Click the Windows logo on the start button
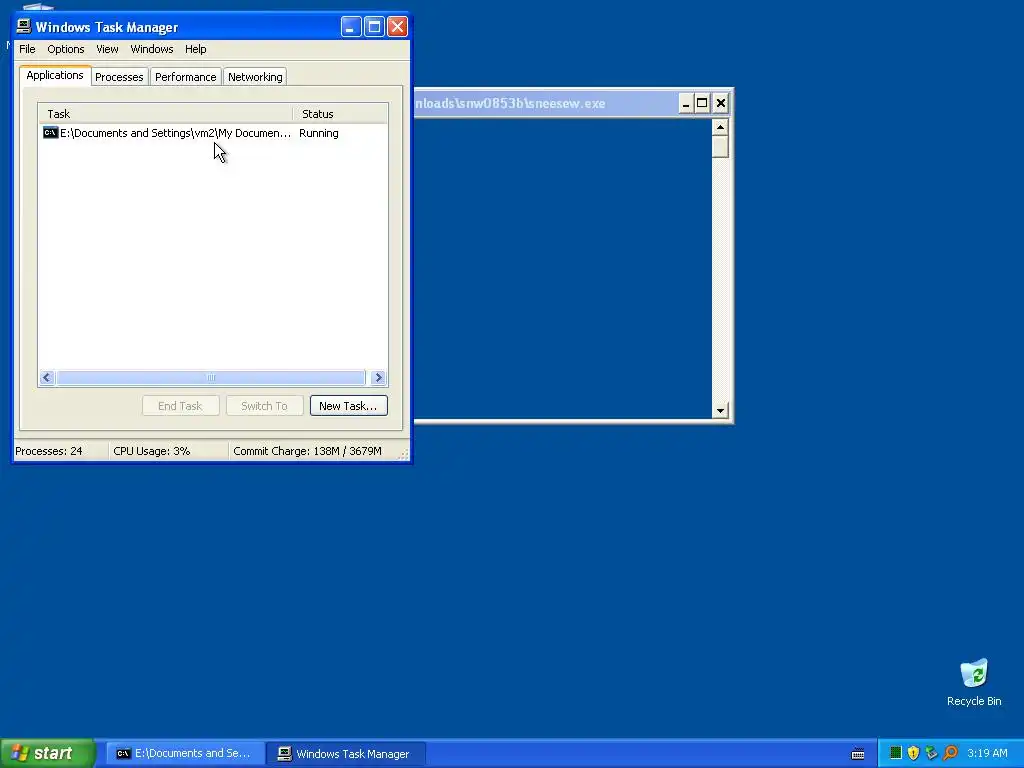This screenshot has height=768, width=1024. [x=20, y=753]
